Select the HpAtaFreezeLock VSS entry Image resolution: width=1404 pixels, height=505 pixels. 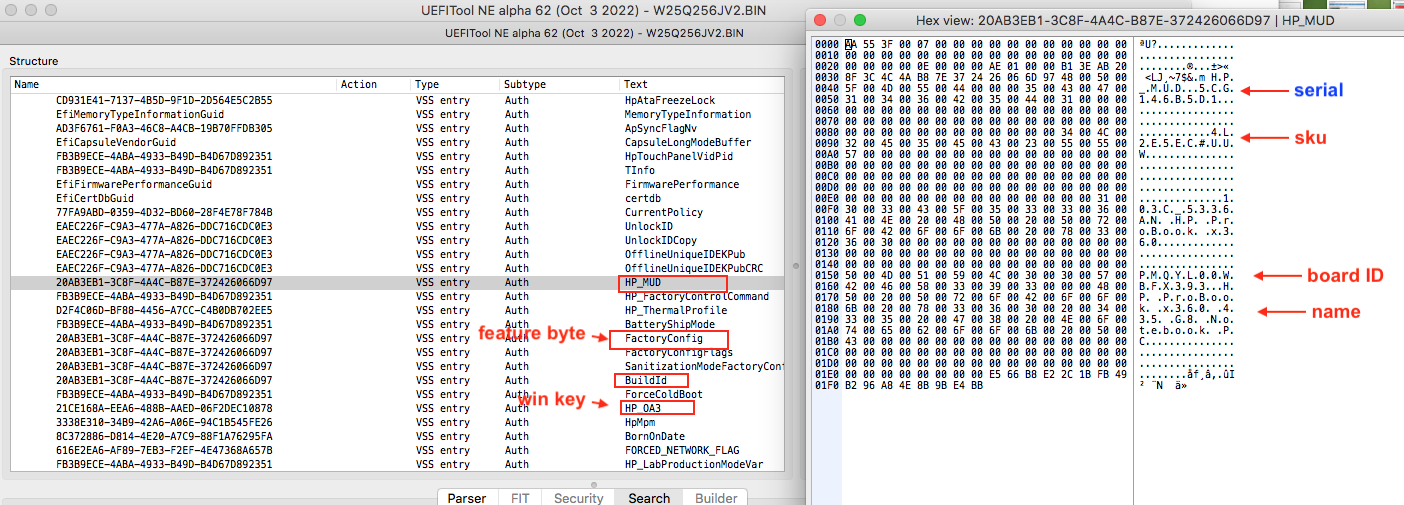[x=397, y=100]
